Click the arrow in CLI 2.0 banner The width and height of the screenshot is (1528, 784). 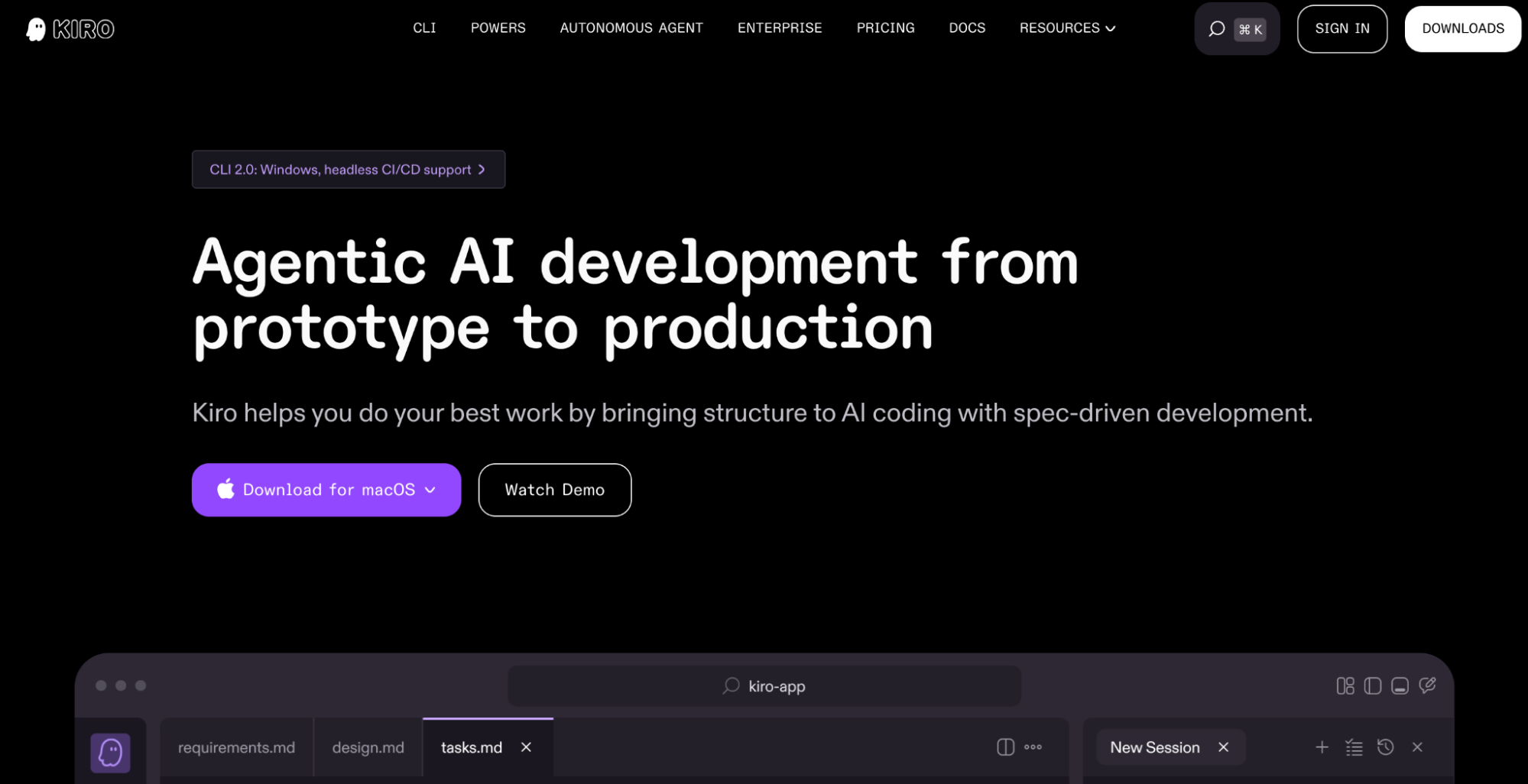pos(482,169)
